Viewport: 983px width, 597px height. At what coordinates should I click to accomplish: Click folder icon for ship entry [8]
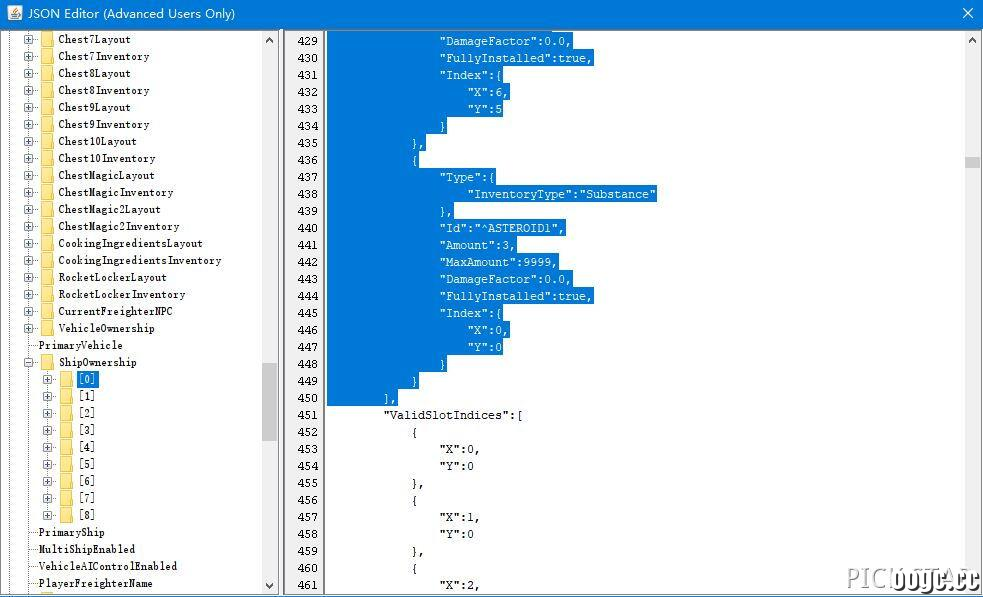pos(66,515)
